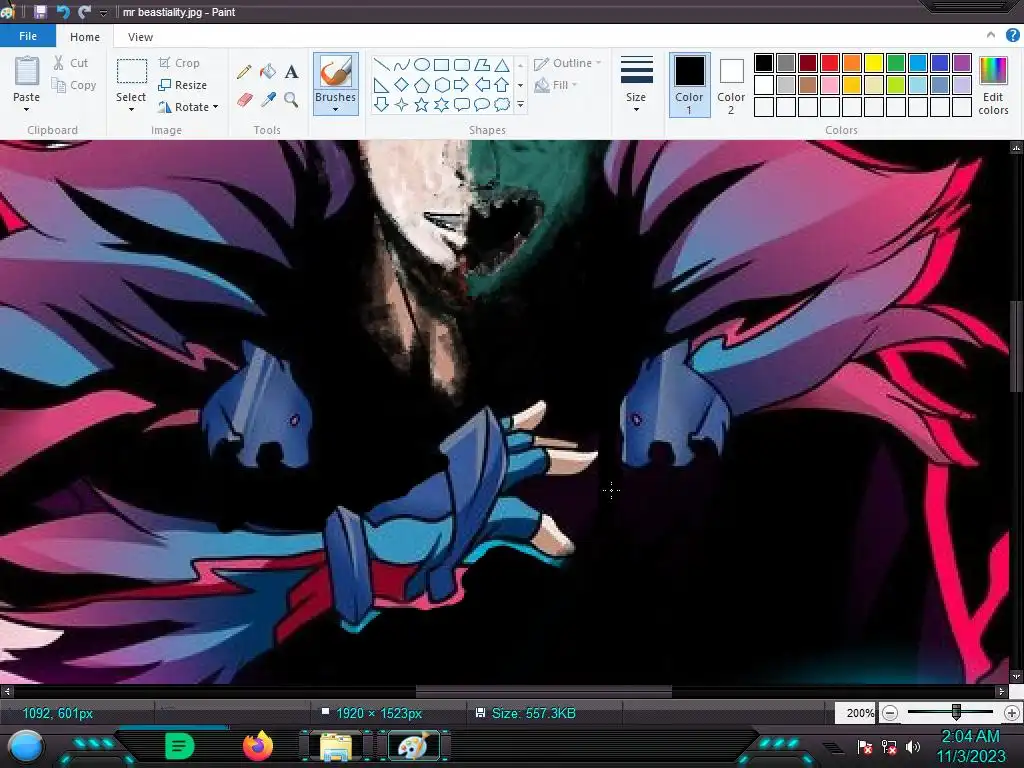This screenshot has width=1024, height=768.
Task: Click the zoom out minus button
Action: (x=889, y=713)
